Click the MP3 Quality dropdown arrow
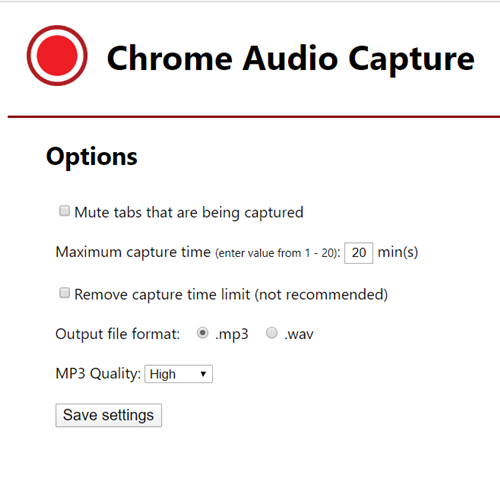The width and height of the screenshot is (500, 484). click(x=203, y=374)
